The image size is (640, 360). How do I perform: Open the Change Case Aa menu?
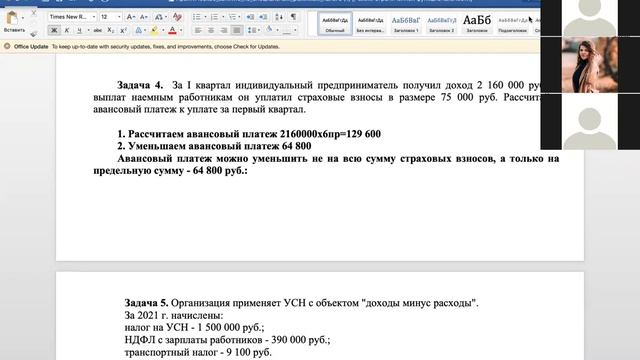[160, 17]
